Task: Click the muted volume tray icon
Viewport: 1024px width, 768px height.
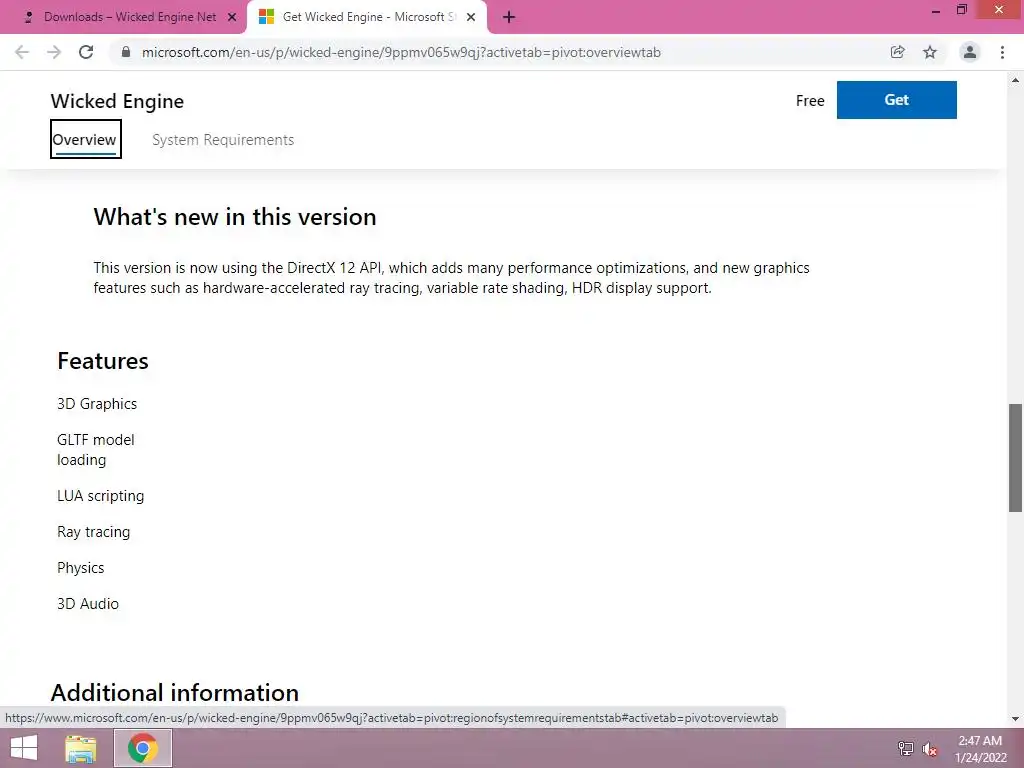Action: (x=929, y=749)
